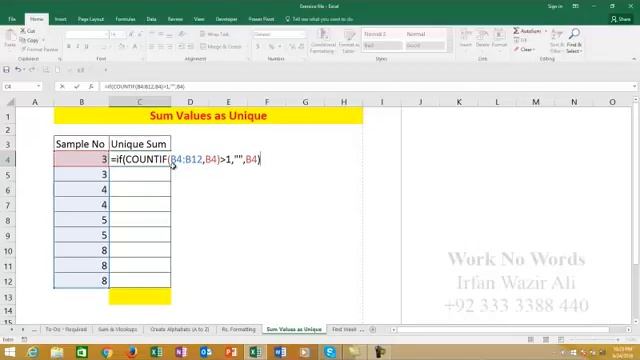Open the Name Box dropdown arrow
The image size is (640, 360).
[38, 87]
